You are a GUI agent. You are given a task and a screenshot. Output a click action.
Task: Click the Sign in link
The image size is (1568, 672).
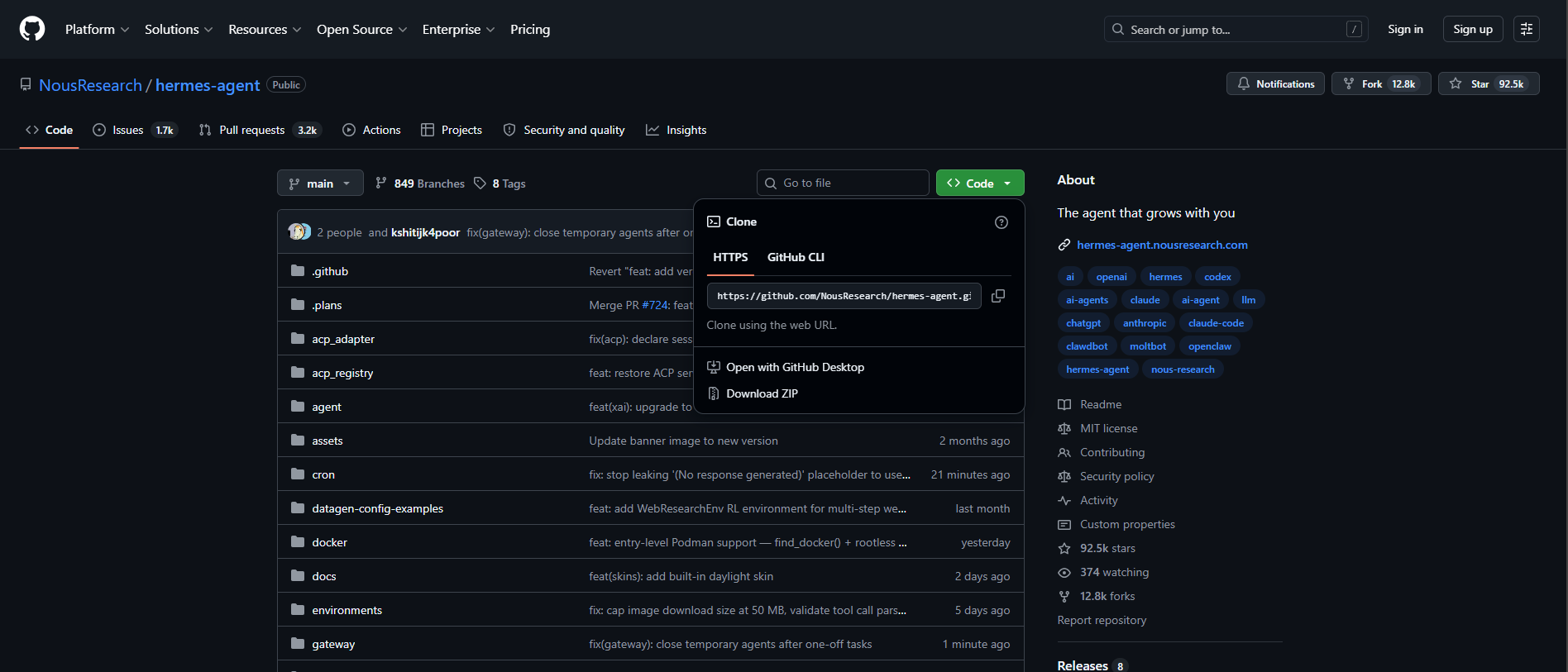coord(1405,29)
